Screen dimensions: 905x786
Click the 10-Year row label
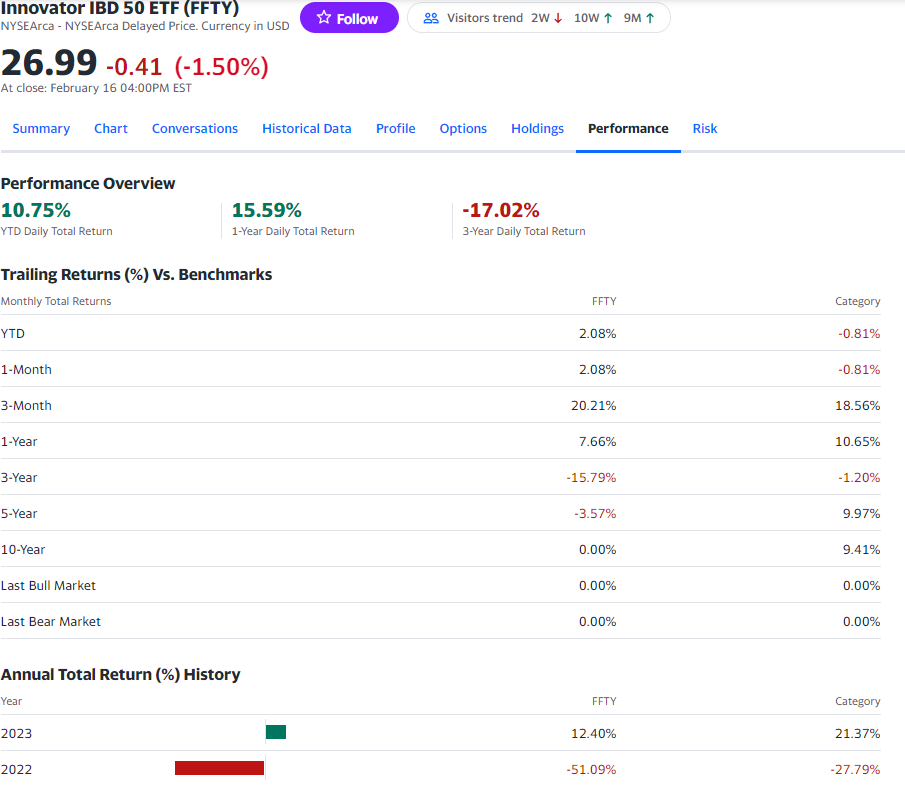point(23,549)
